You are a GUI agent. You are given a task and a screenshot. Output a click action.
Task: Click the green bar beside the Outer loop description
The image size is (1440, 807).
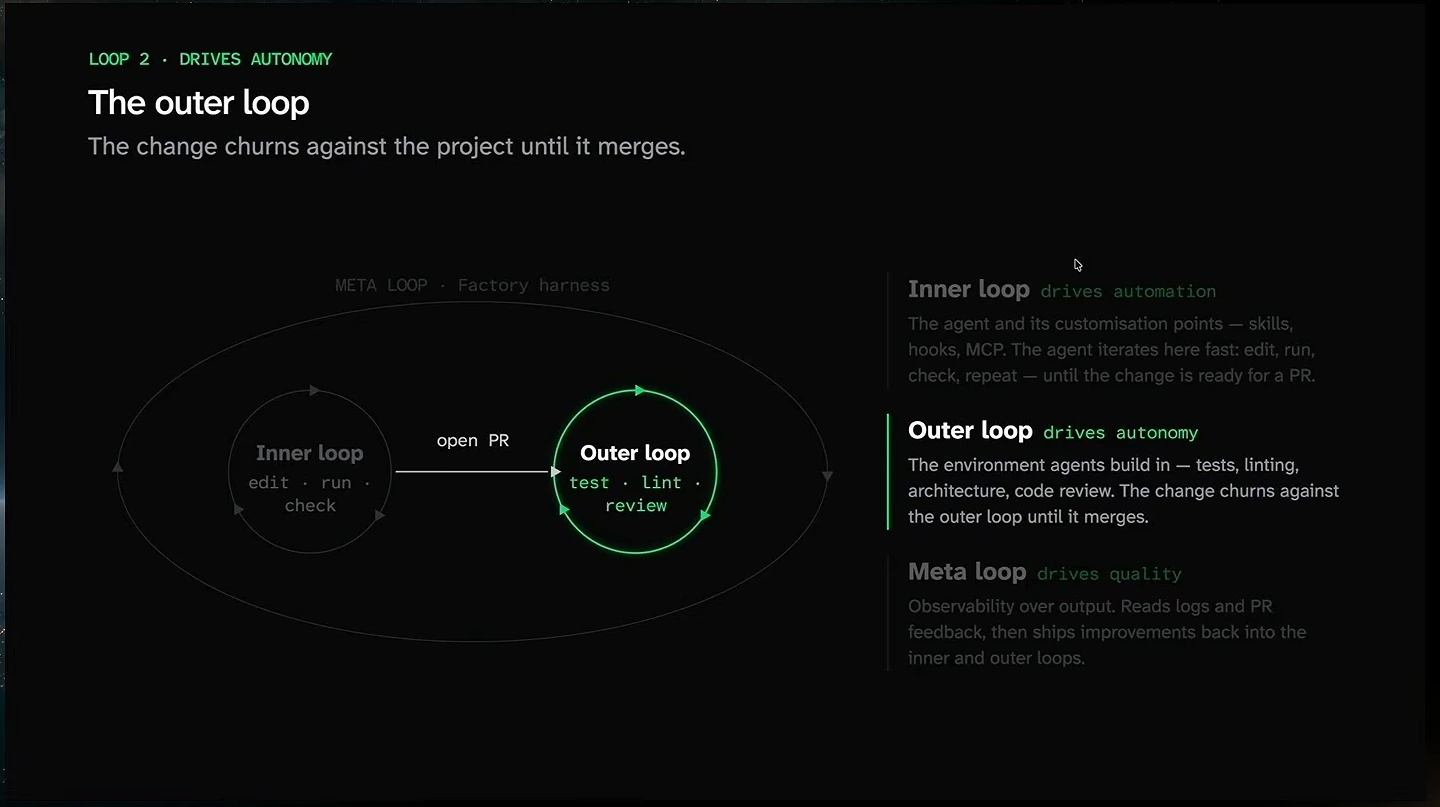pos(888,471)
